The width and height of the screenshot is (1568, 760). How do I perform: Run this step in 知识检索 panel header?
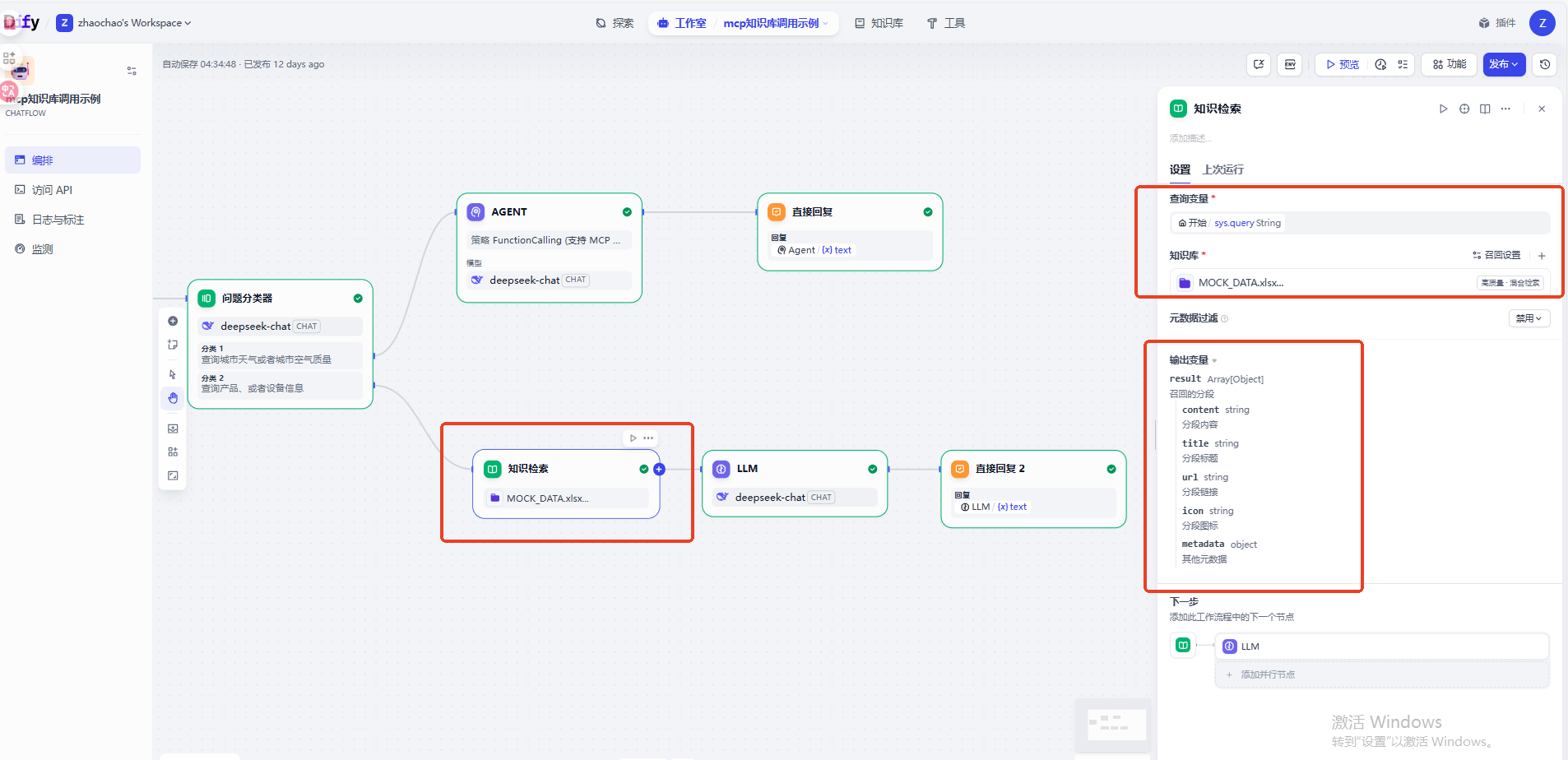(1443, 109)
